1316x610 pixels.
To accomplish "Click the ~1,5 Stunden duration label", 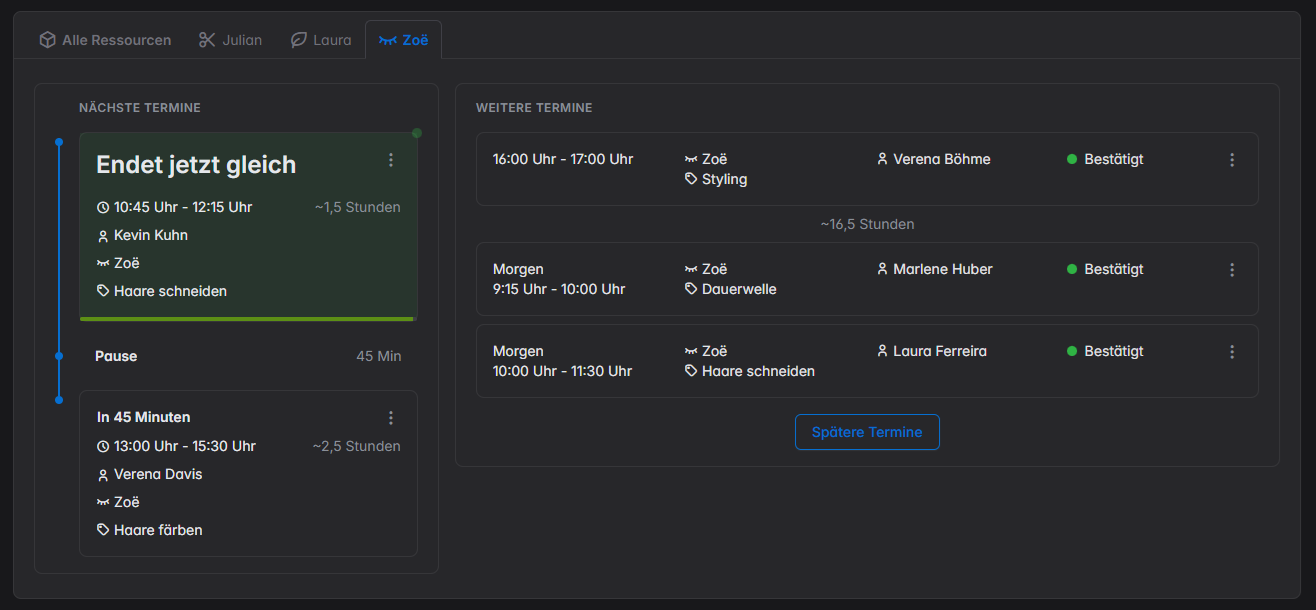I will click(358, 207).
